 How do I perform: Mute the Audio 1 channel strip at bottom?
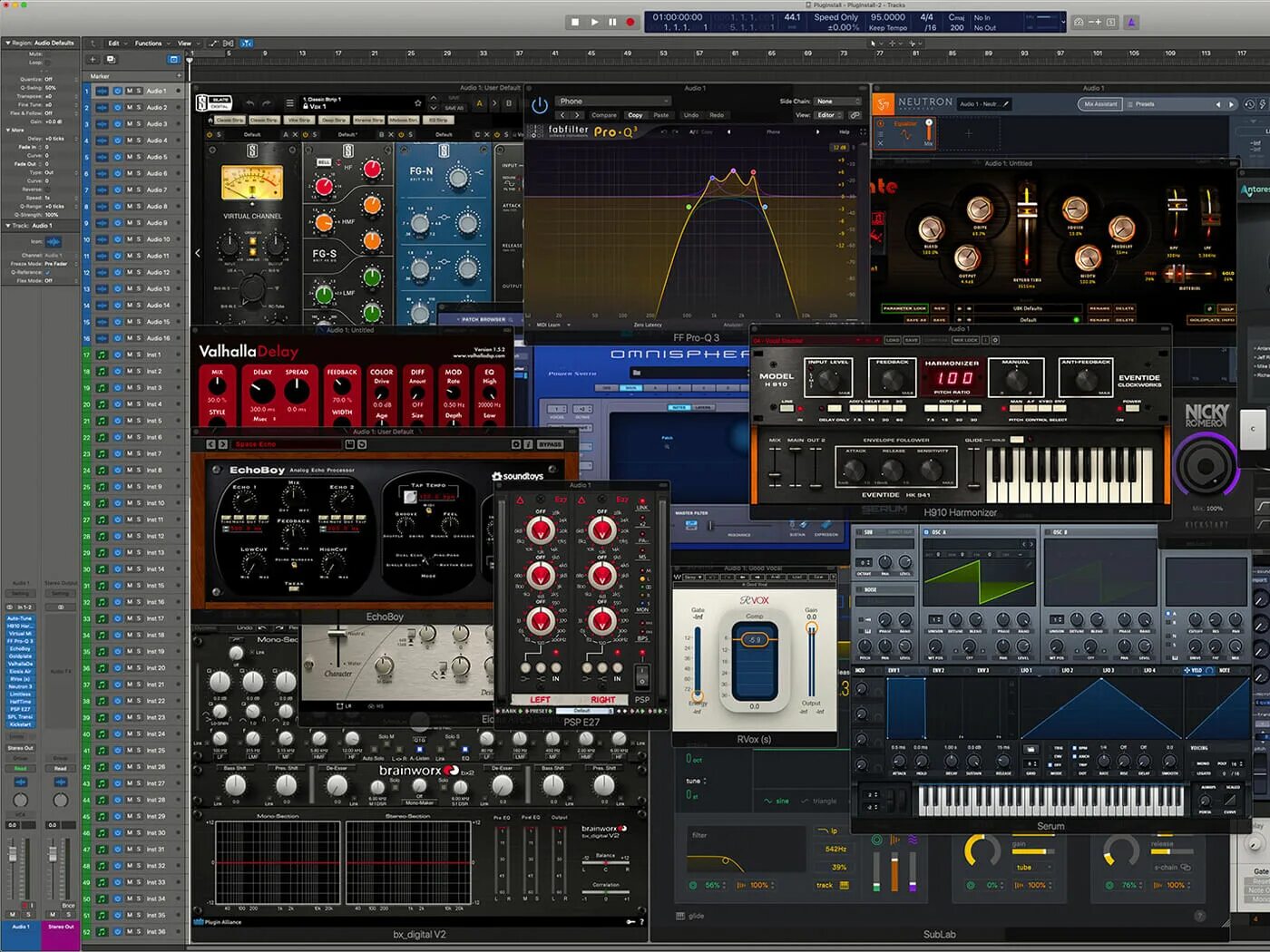click(13, 914)
